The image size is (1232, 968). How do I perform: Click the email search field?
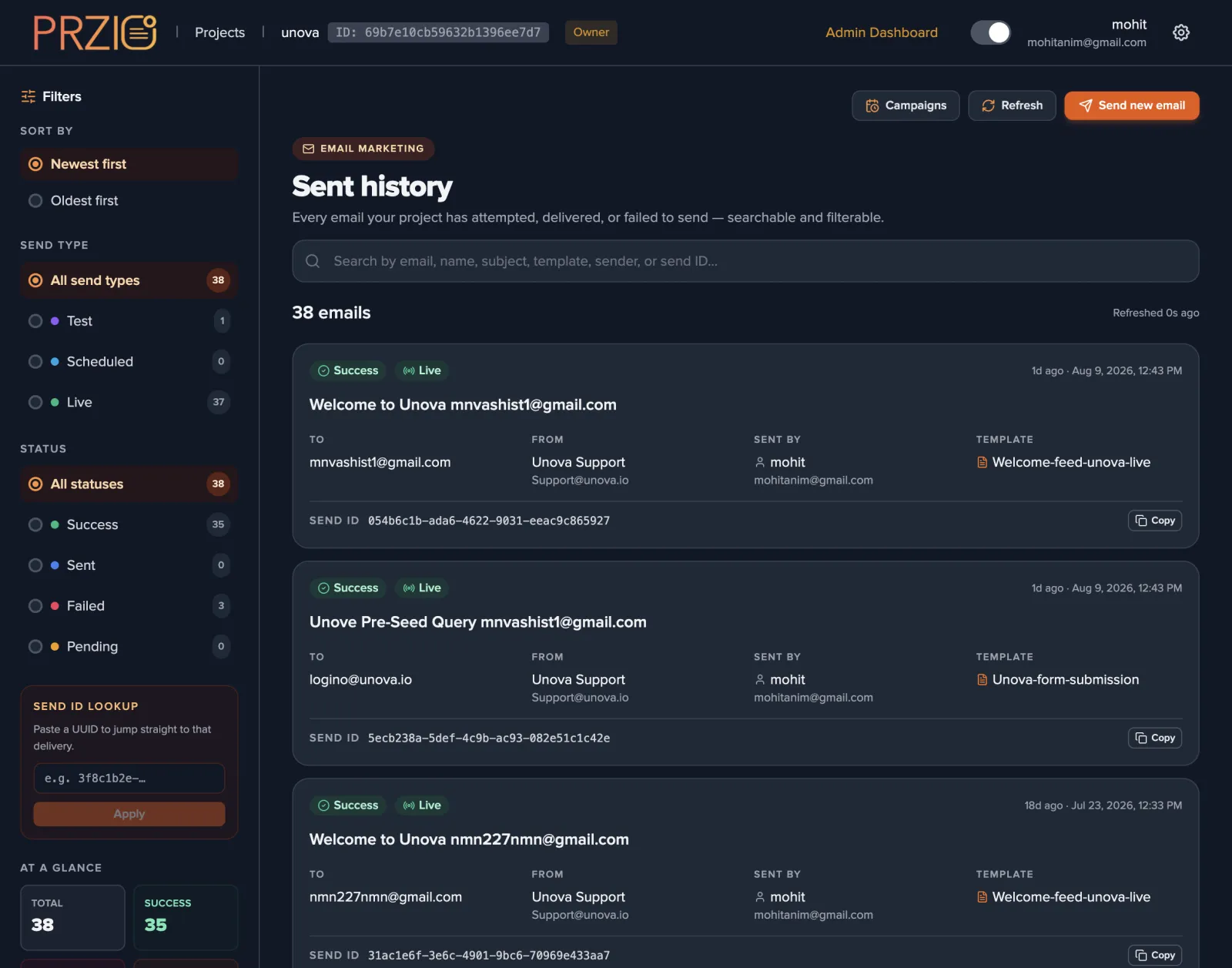point(745,261)
